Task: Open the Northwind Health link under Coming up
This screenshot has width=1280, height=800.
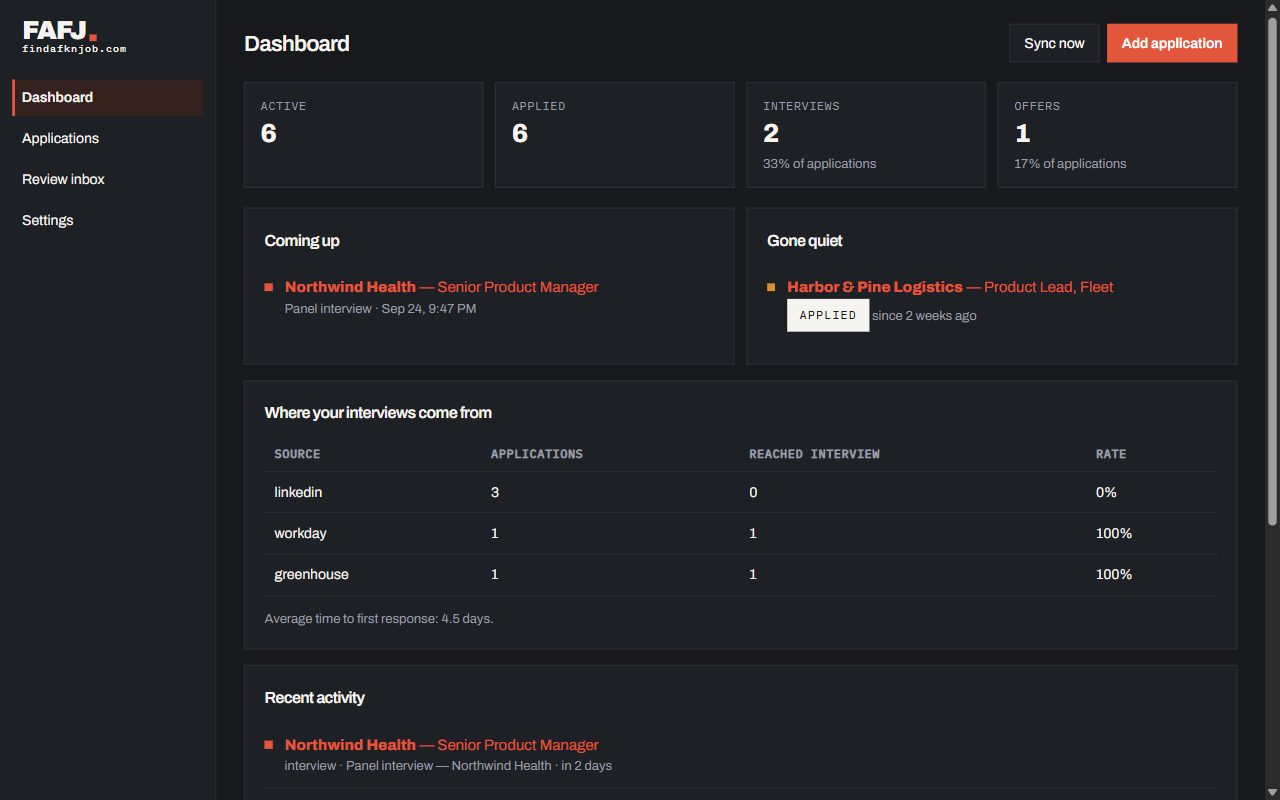Action: (x=442, y=287)
